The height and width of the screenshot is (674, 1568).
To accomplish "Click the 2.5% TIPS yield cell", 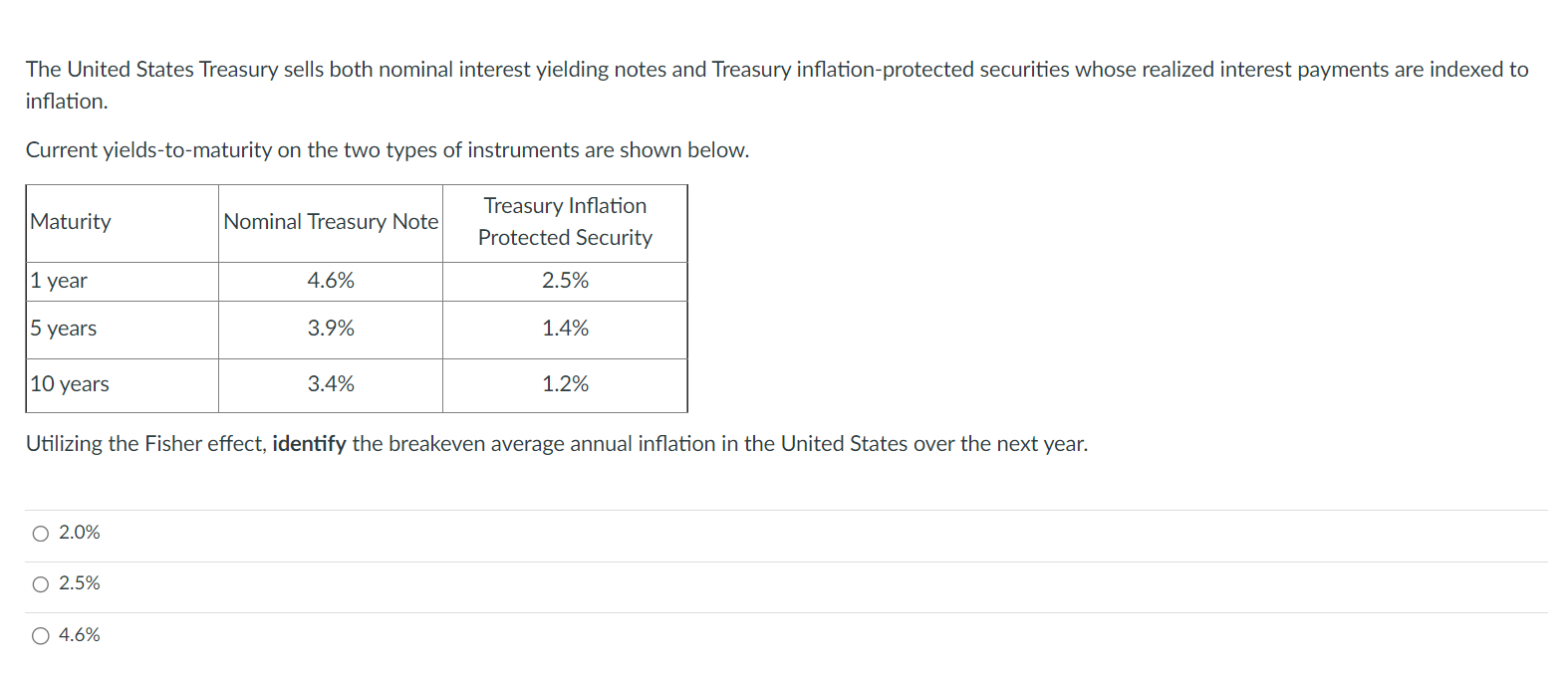I will (x=564, y=281).
